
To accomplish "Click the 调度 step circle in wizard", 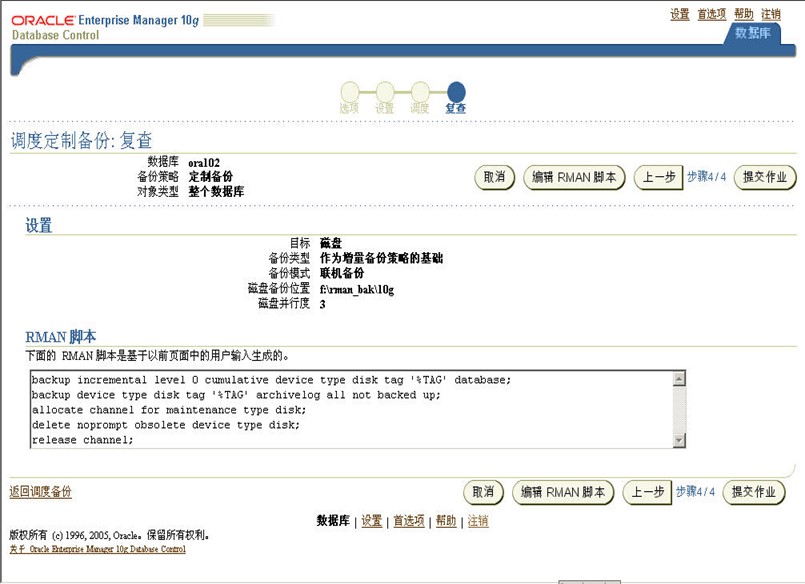I will tap(420, 92).
